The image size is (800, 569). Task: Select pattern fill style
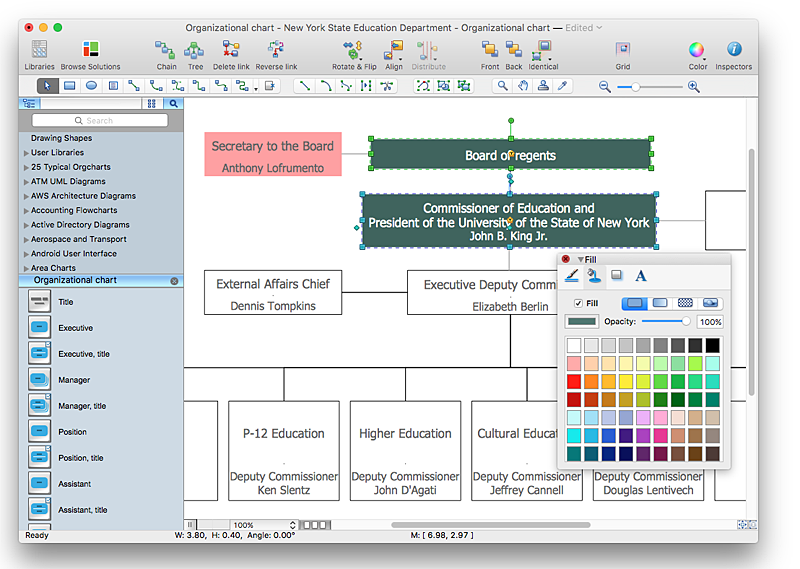point(685,303)
